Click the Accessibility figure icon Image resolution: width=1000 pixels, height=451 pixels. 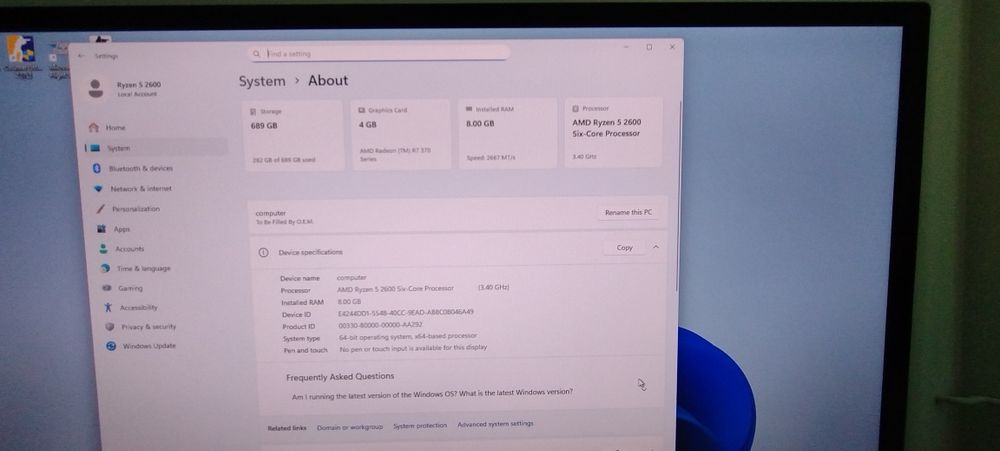(x=108, y=307)
